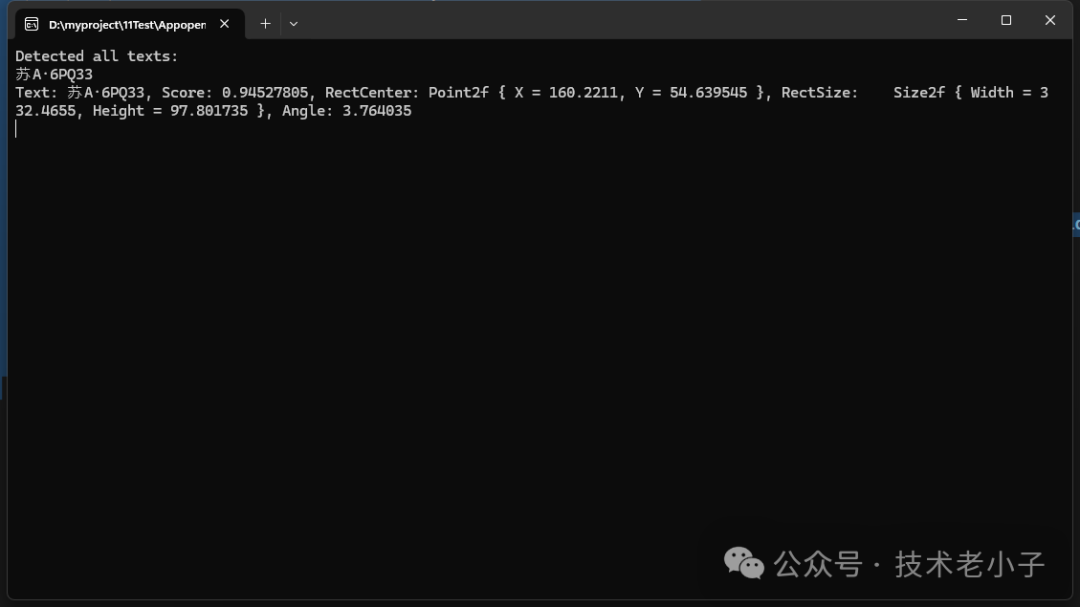Click the terminal icon on the tab

[x=31, y=24]
